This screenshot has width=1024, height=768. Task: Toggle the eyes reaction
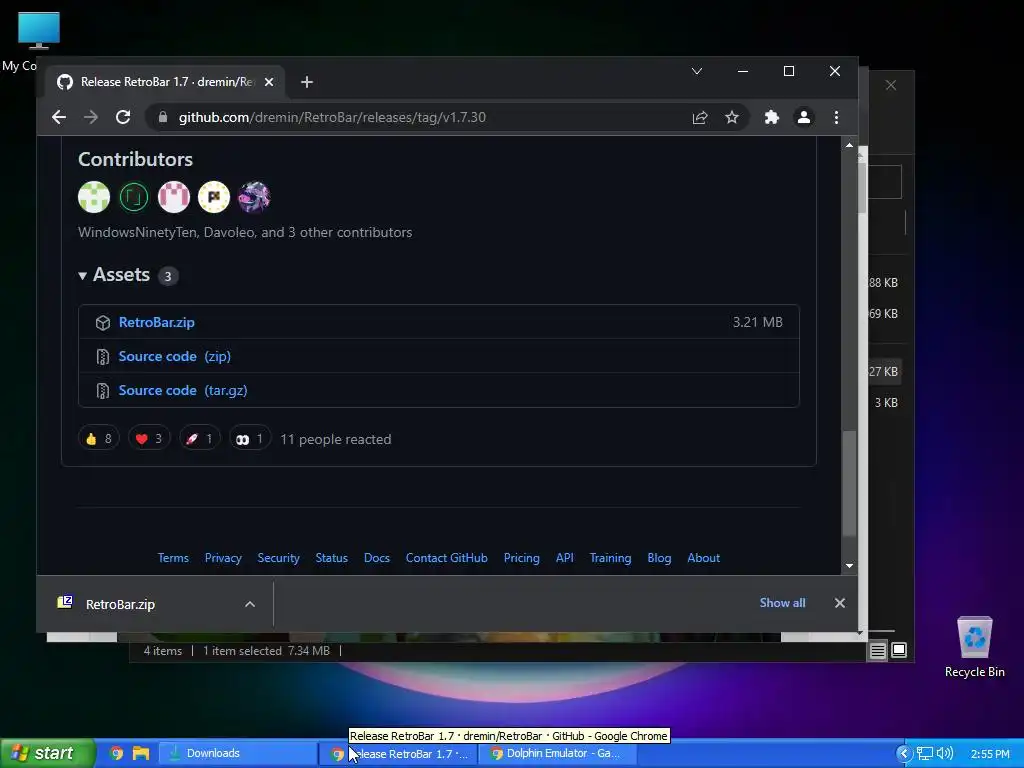click(249, 438)
